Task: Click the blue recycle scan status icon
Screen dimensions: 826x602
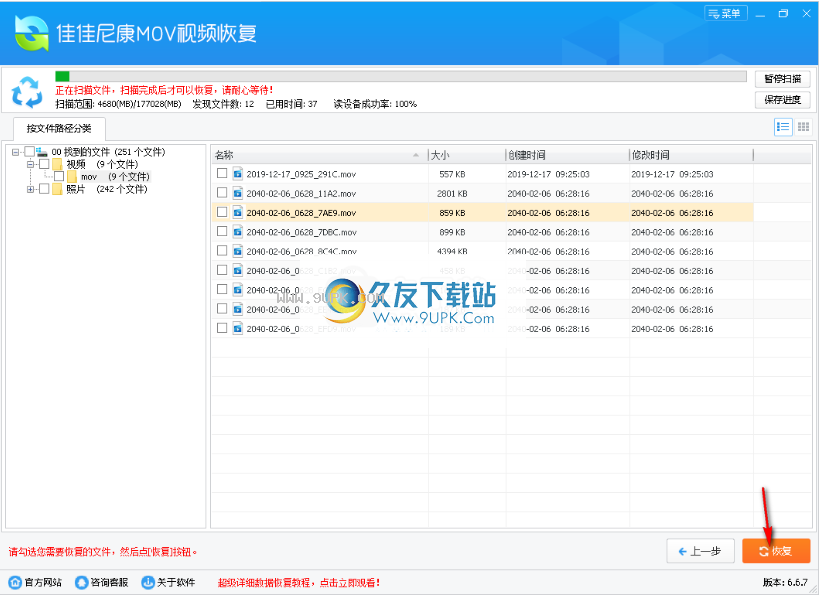Action: 27,92
